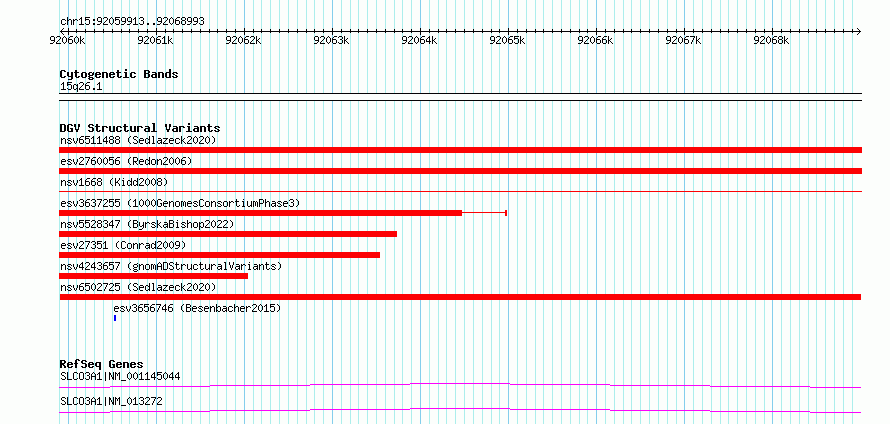
Task: Click the 92061k ruler tick label
Action: coord(156,41)
